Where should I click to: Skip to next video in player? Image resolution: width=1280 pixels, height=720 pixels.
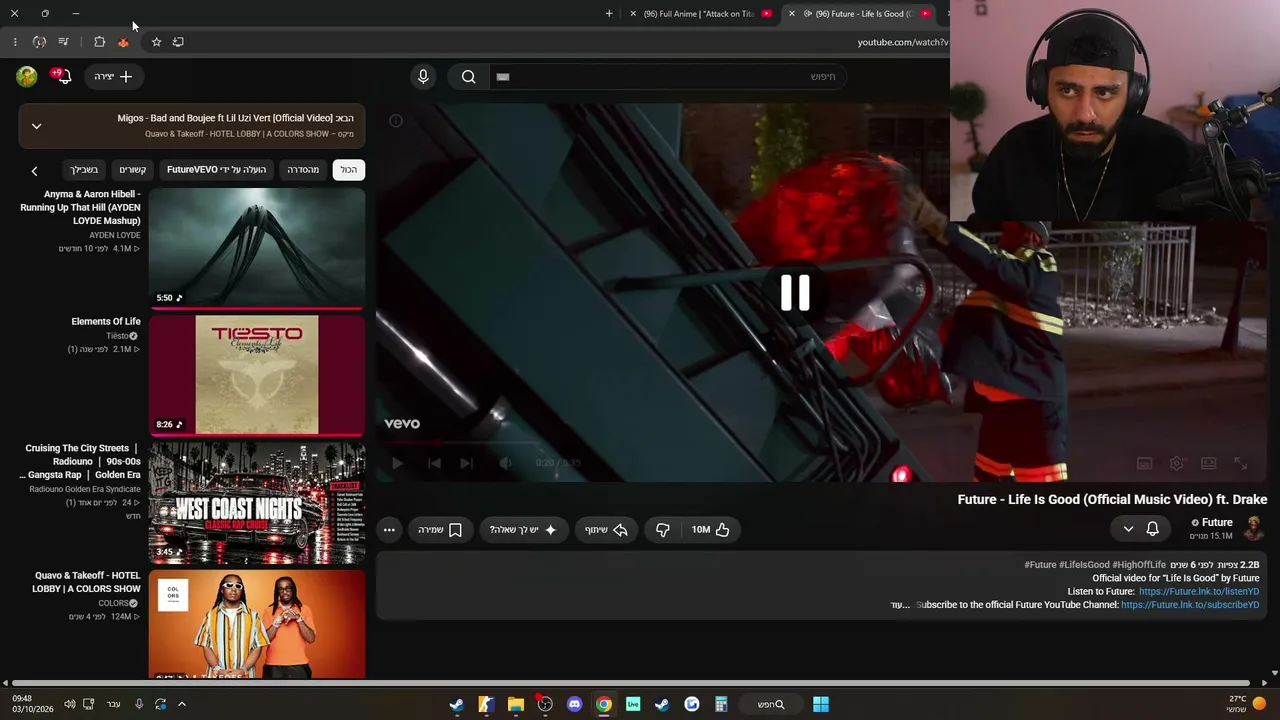466,463
